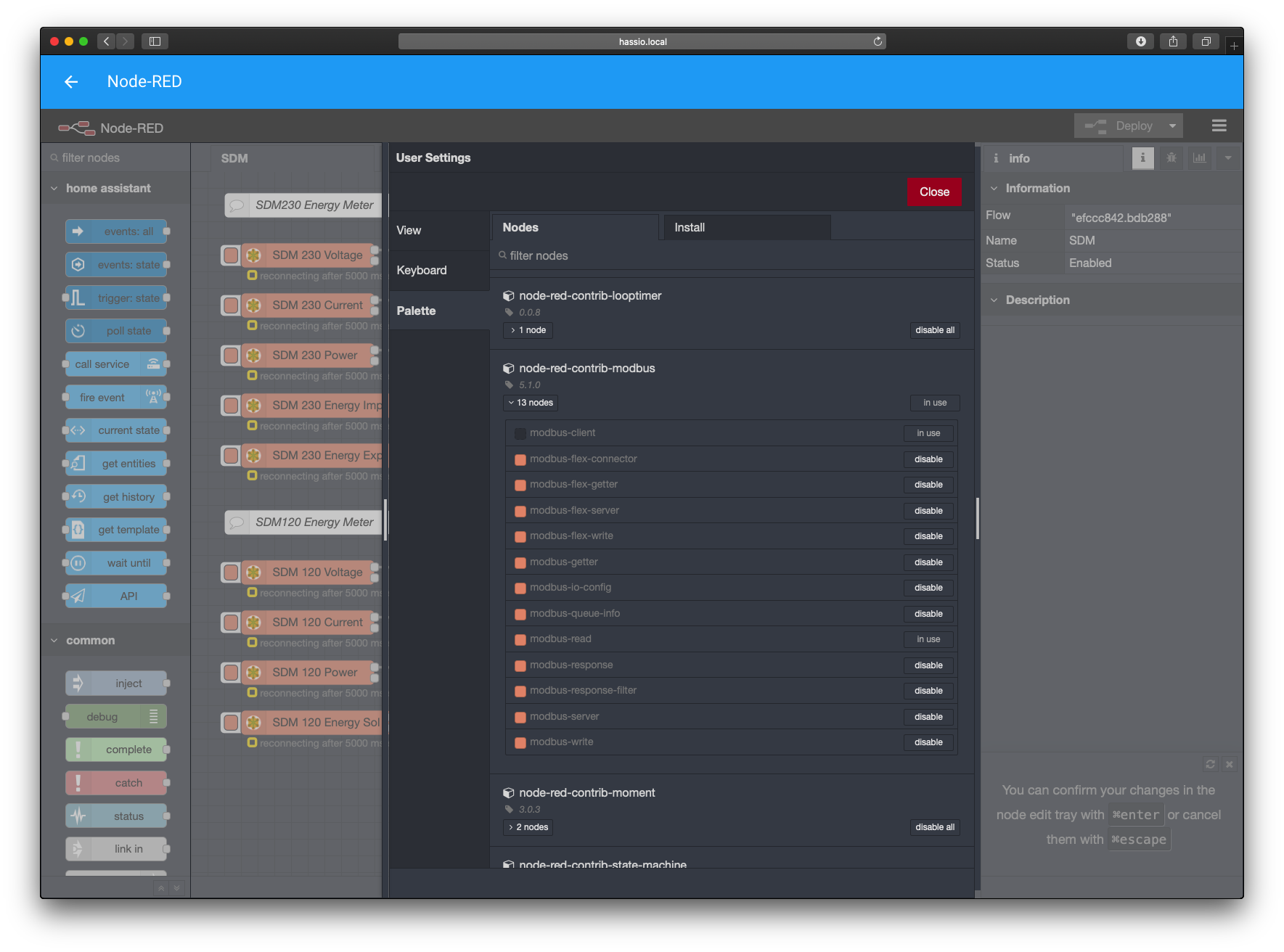Disable the modbus-queue-info node

point(928,614)
